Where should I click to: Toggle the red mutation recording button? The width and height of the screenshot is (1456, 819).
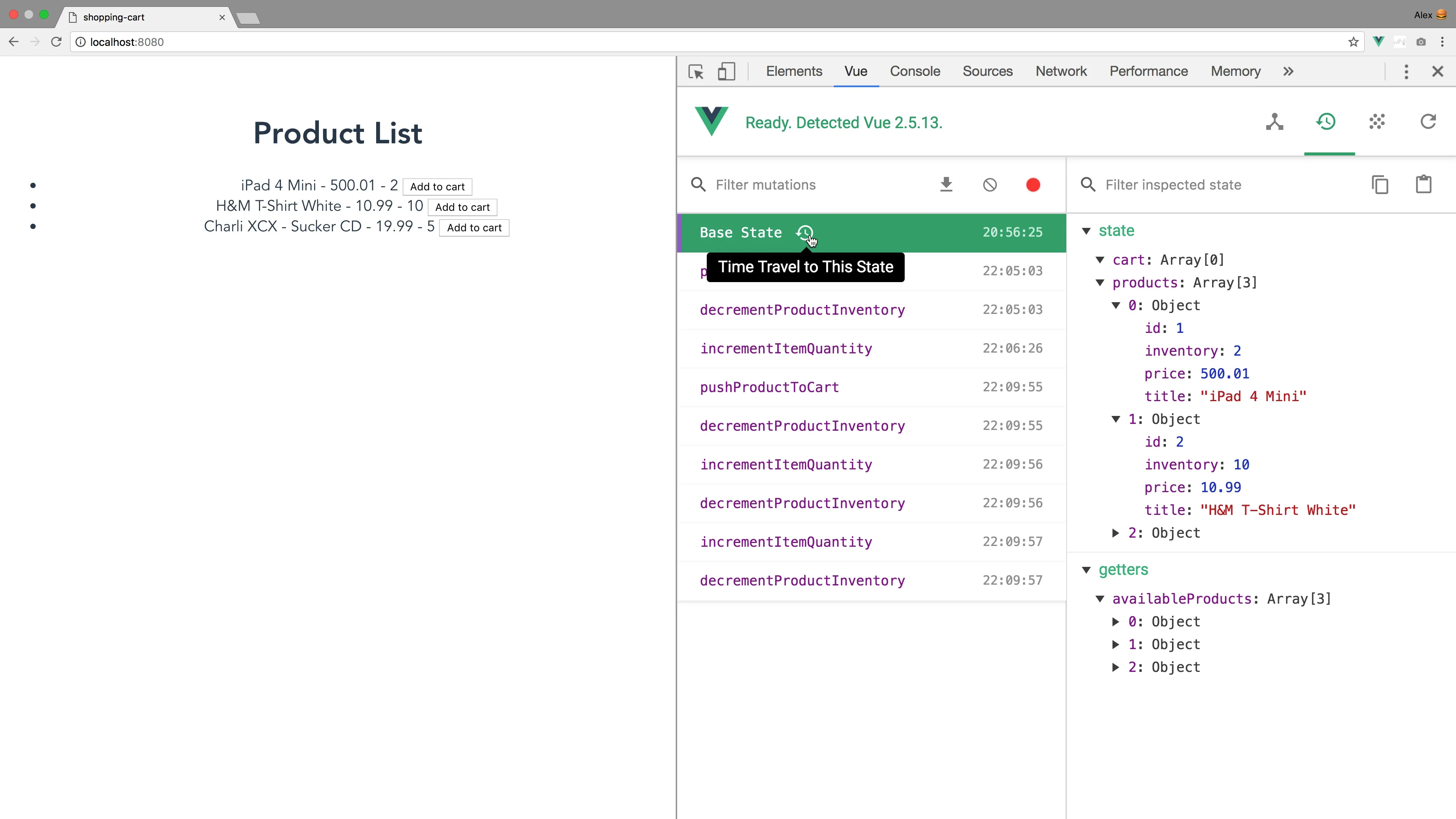point(1032,185)
